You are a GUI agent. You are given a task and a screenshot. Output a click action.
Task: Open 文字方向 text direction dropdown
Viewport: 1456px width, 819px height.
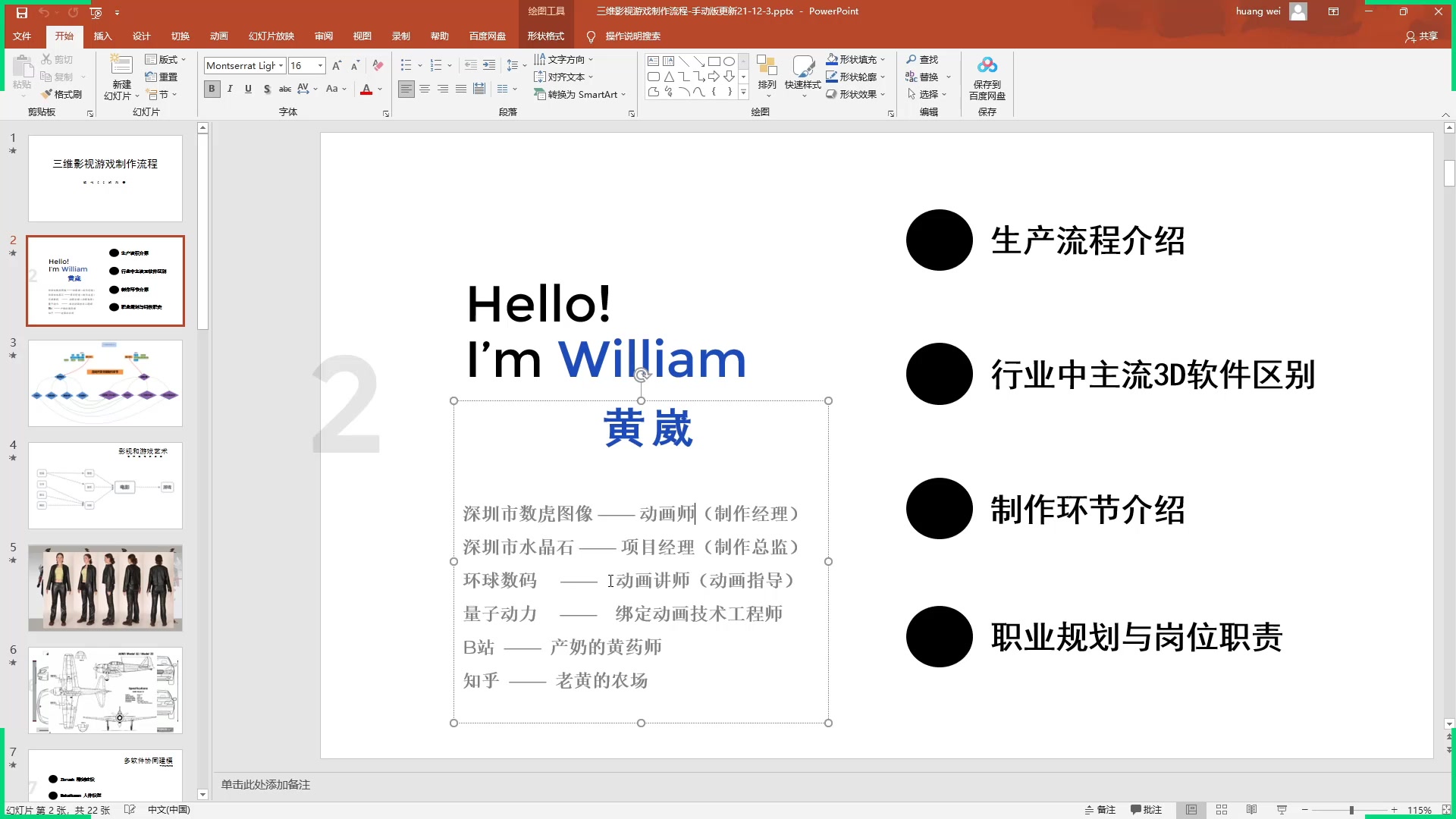pos(563,59)
